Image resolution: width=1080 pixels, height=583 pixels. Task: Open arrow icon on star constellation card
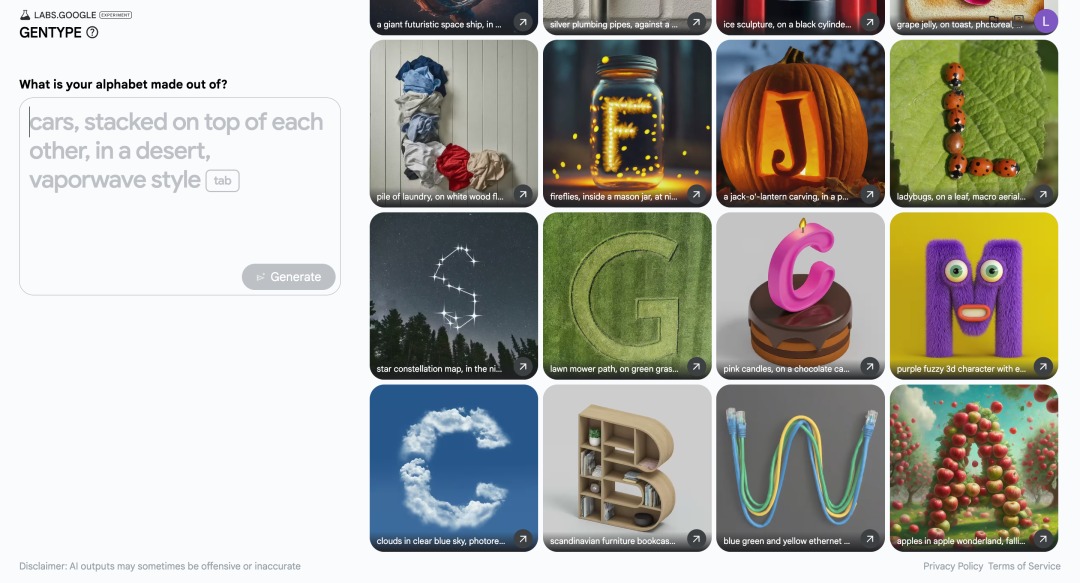523,367
